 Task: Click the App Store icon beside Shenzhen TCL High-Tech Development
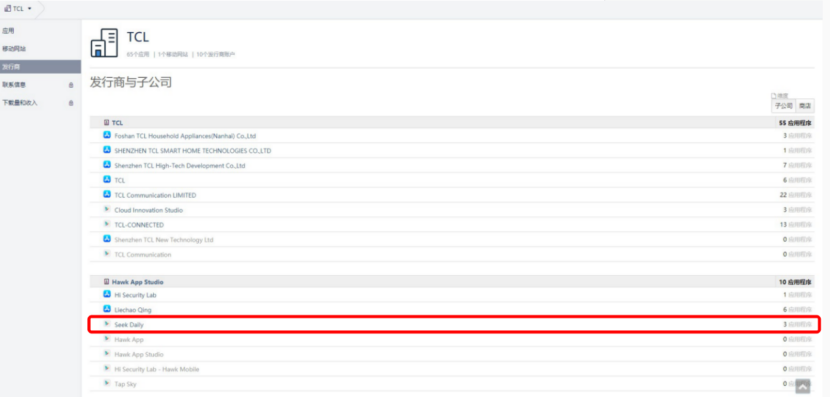pos(107,165)
